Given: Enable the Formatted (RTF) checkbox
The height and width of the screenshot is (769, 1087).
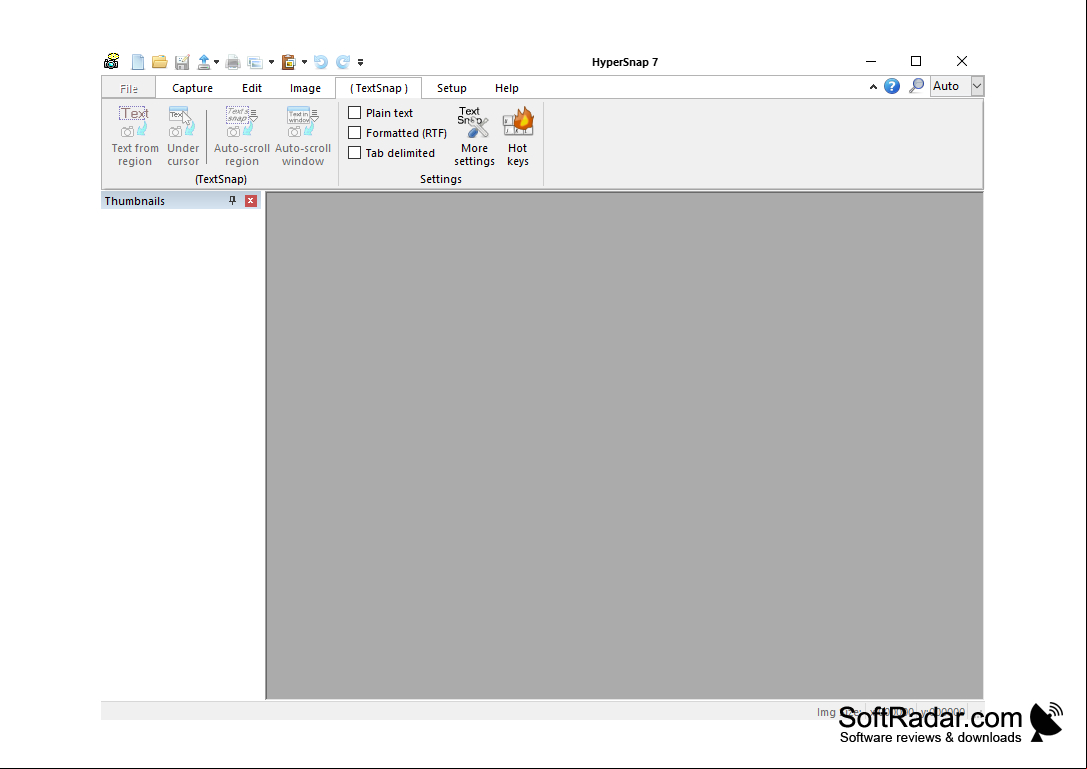Looking at the screenshot, I should 354,132.
